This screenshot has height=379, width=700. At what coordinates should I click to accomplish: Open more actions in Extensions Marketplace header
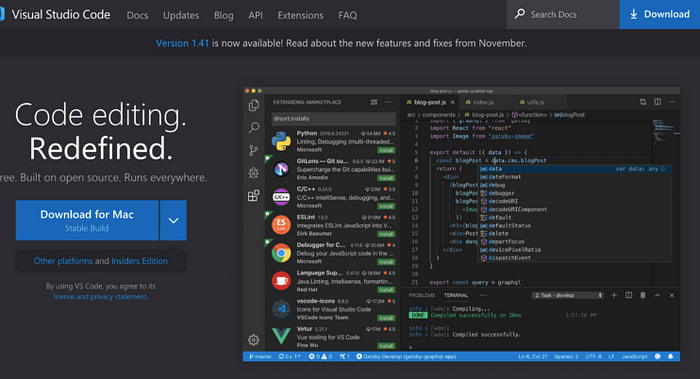[x=388, y=102]
